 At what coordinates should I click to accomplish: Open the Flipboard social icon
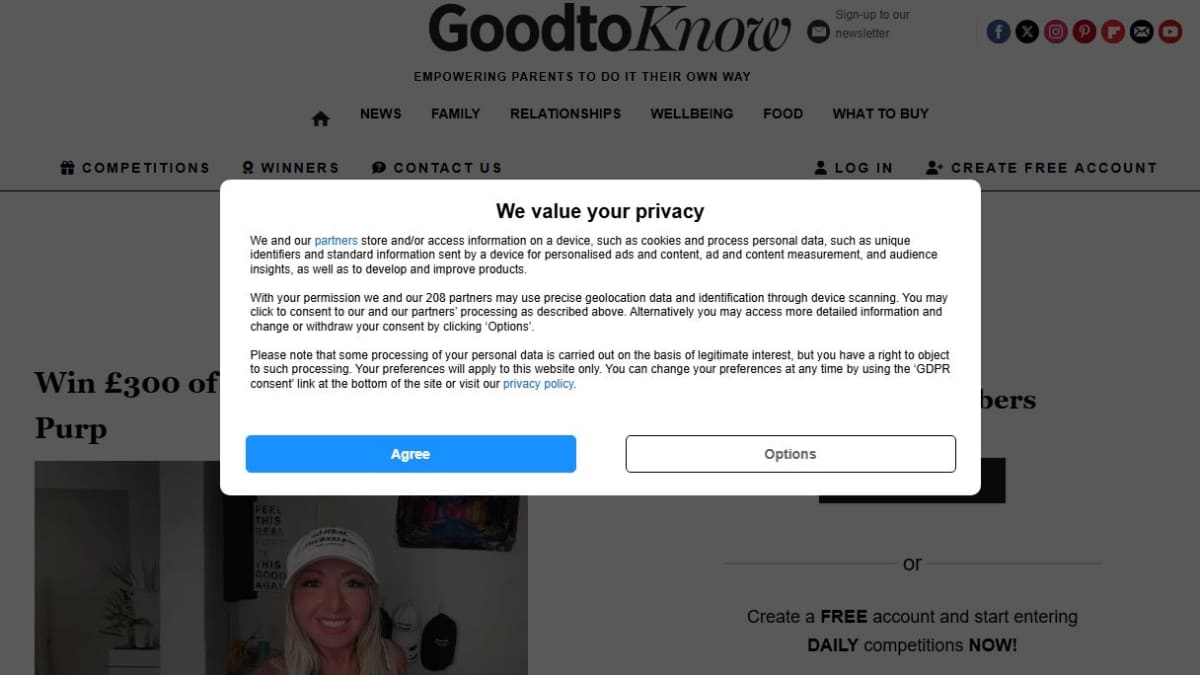[1113, 32]
